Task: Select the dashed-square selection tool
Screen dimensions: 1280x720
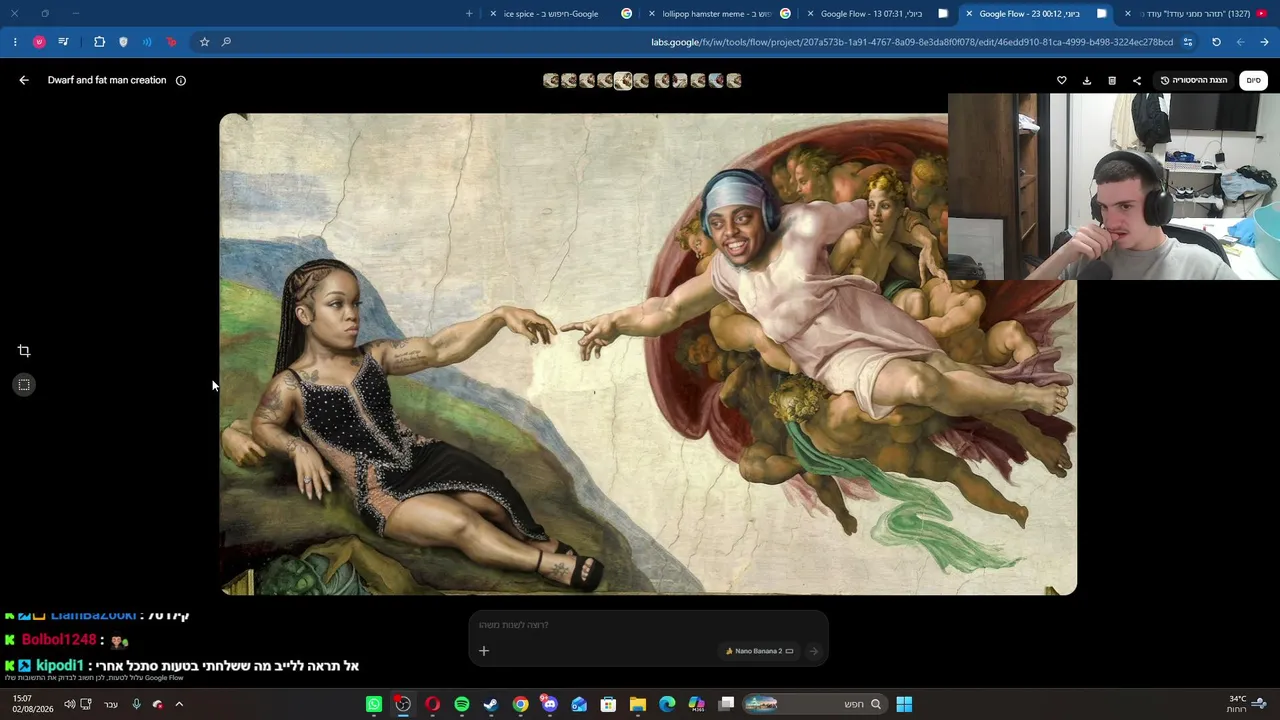Action: click(x=24, y=385)
